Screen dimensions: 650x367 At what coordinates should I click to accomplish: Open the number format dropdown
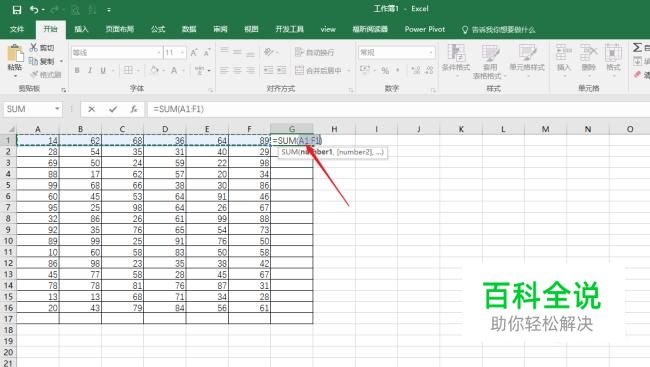pyautogui.click(x=431, y=53)
